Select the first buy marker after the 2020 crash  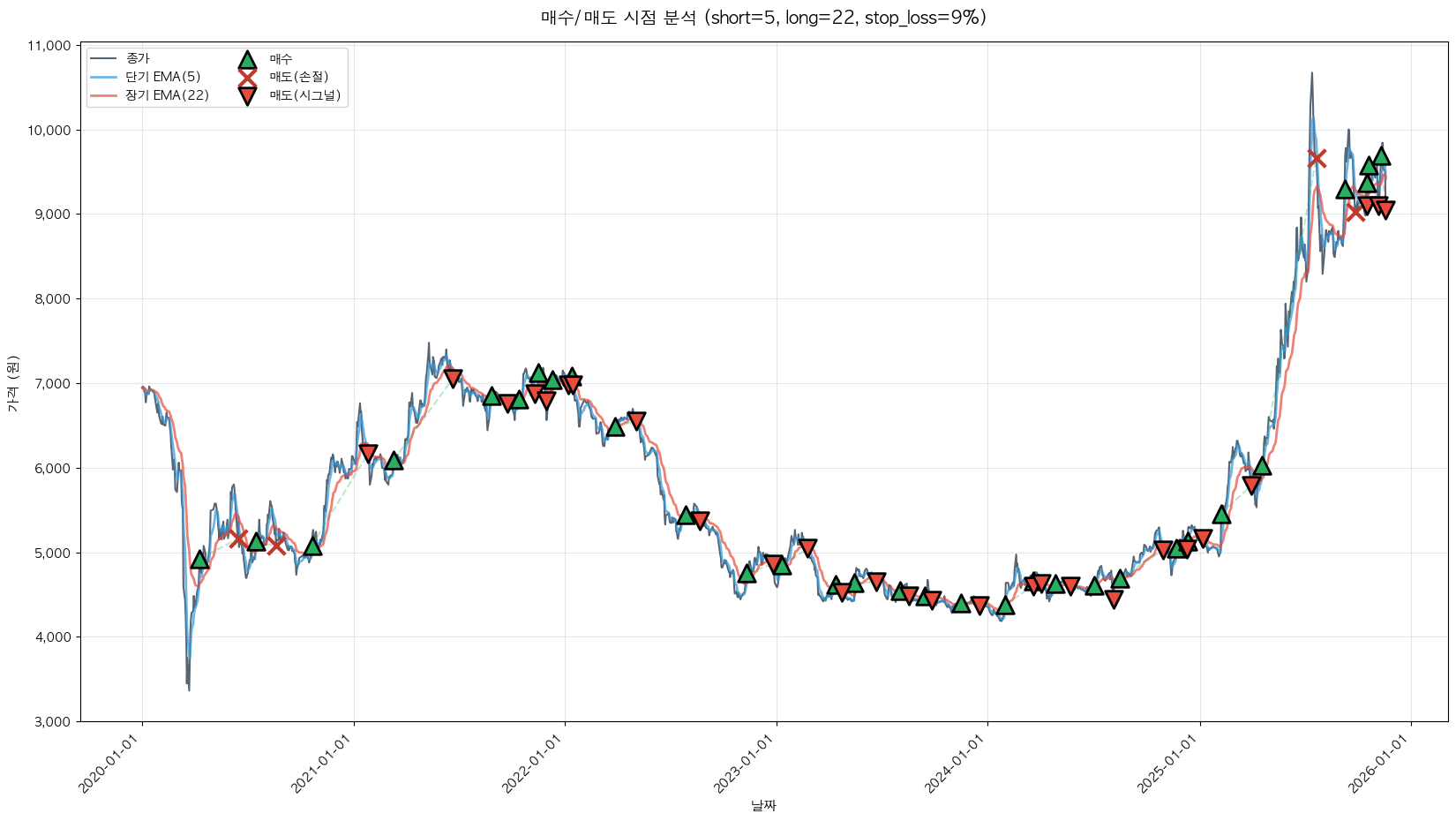[x=199, y=560]
